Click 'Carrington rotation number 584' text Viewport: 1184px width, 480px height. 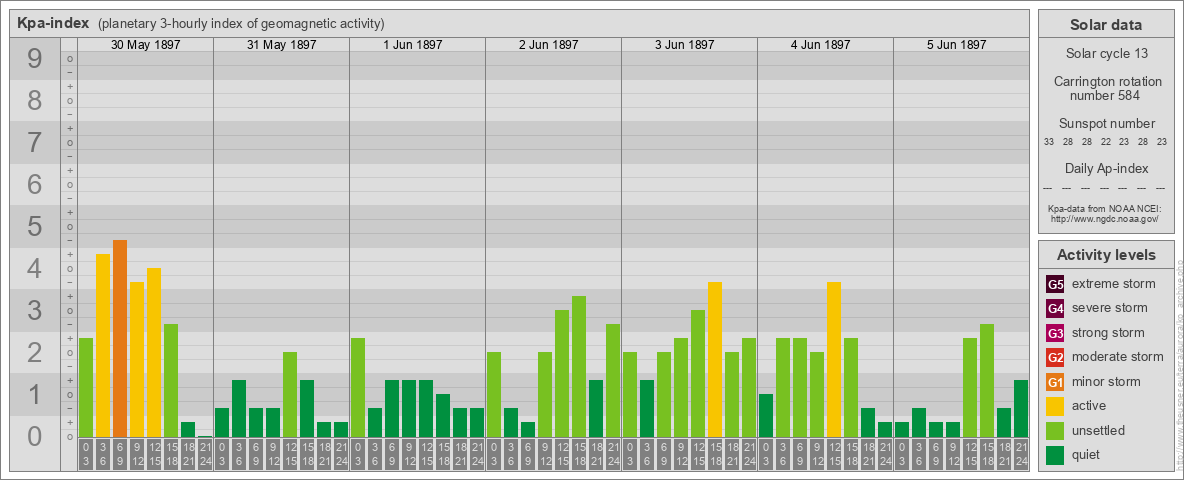(x=1106, y=88)
